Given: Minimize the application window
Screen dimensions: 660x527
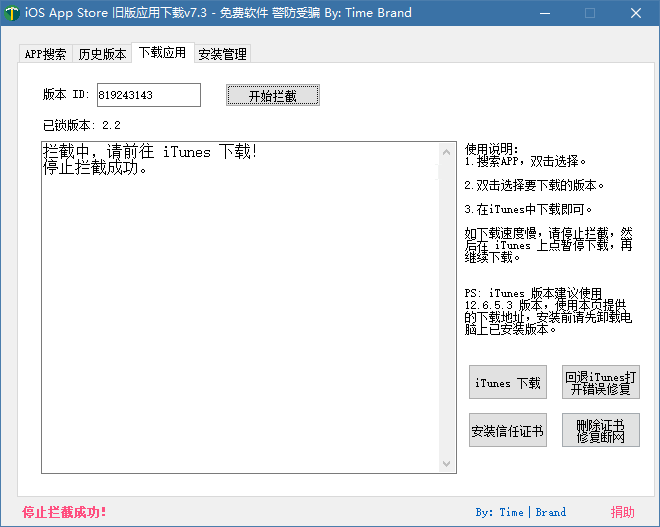Looking at the screenshot, I should [545, 13].
